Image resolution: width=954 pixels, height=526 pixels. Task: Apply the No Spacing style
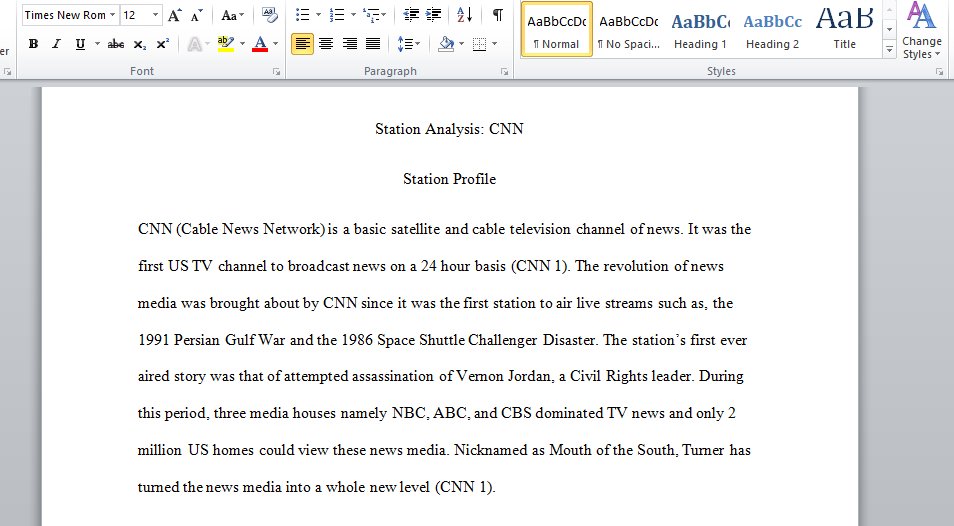pyautogui.click(x=628, y=29)
